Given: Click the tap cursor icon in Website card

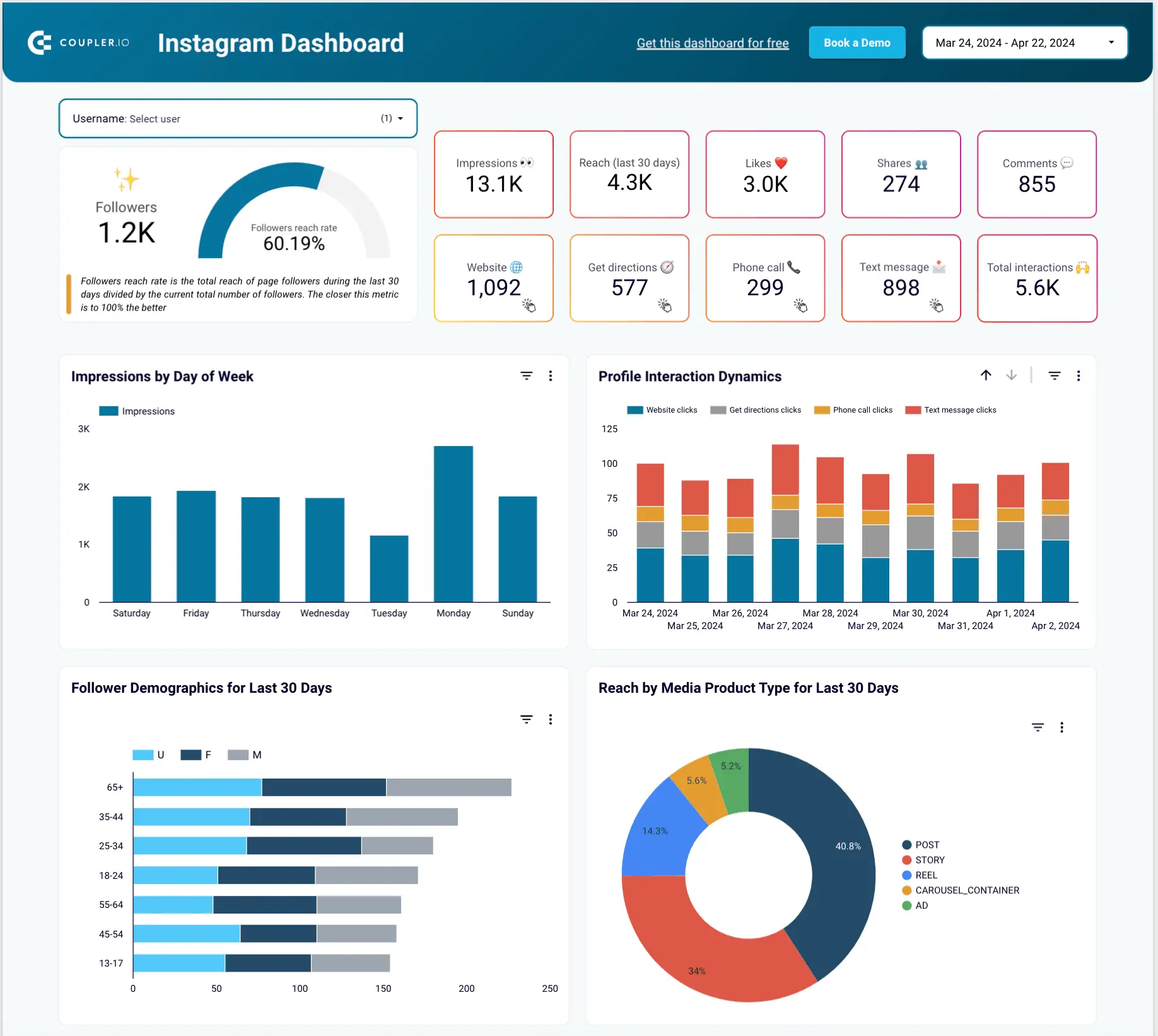Looking at the screenshot, I should (x=529, y=306).
